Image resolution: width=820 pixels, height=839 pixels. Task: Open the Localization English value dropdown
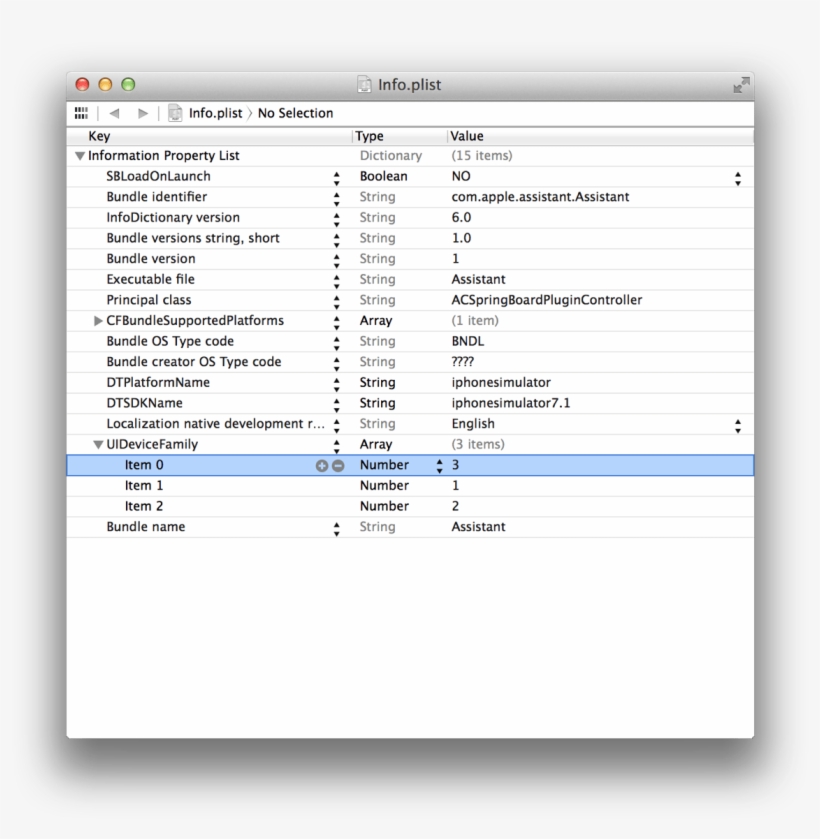[x=737, y=424]
